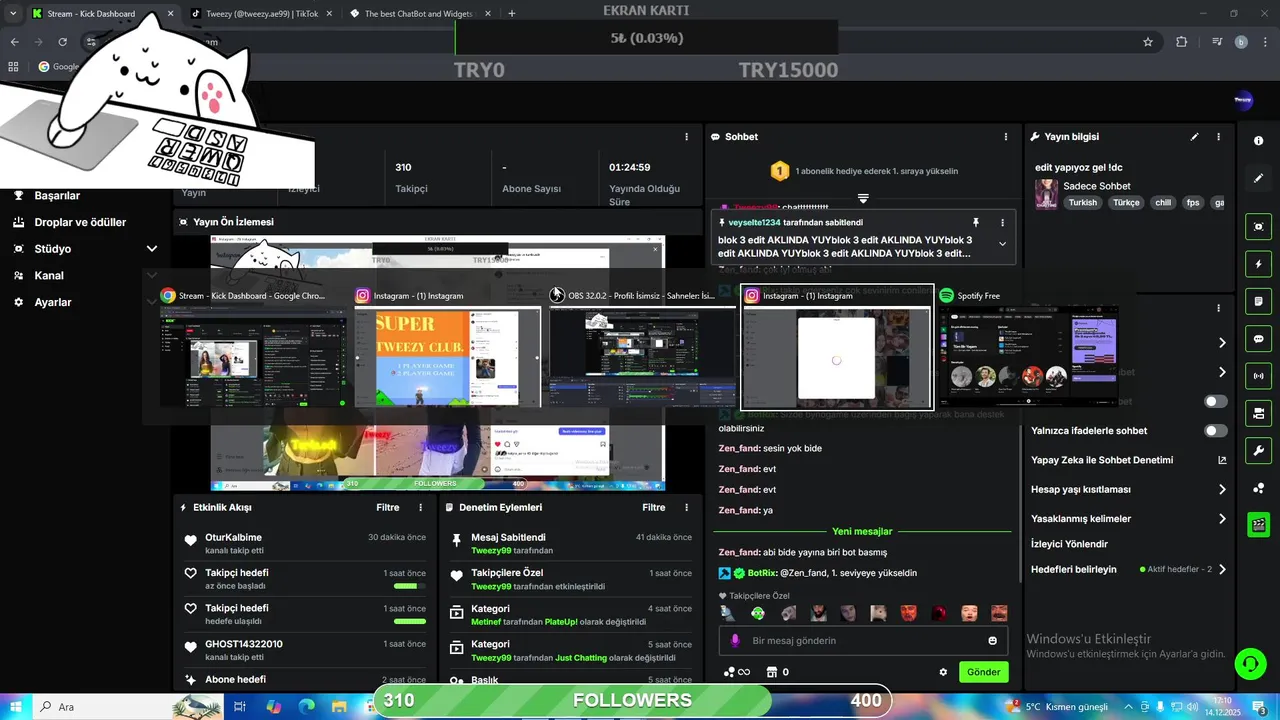Unpin the pinned chat message pin icon
This screenshot has width=1280, height=720.
click(x=976, y=223)
